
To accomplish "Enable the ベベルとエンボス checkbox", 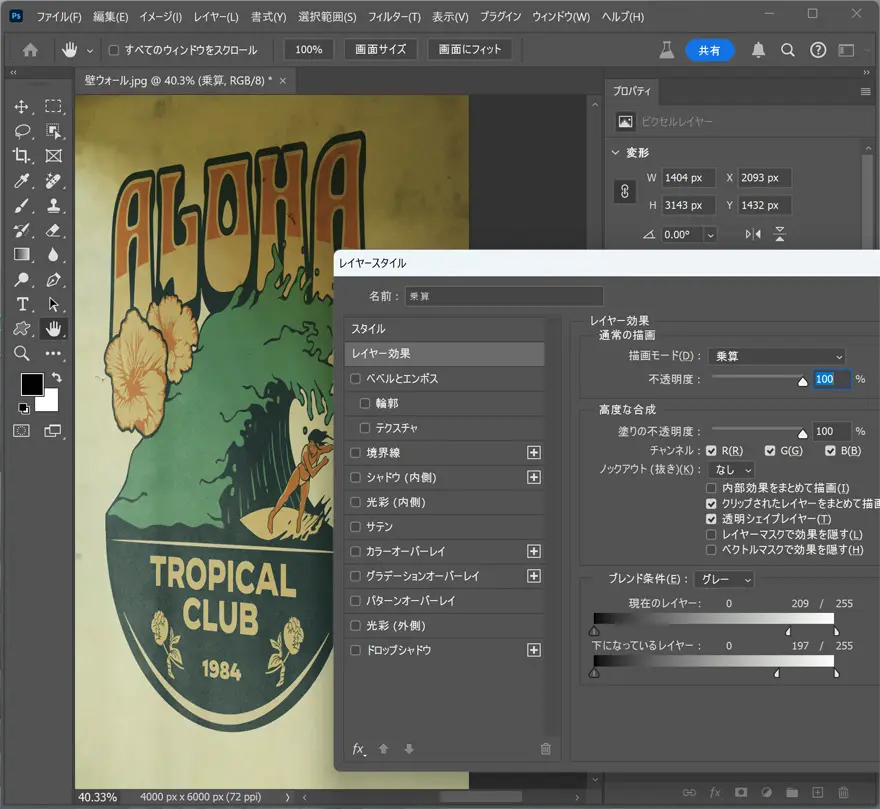I will pos(356,379).
